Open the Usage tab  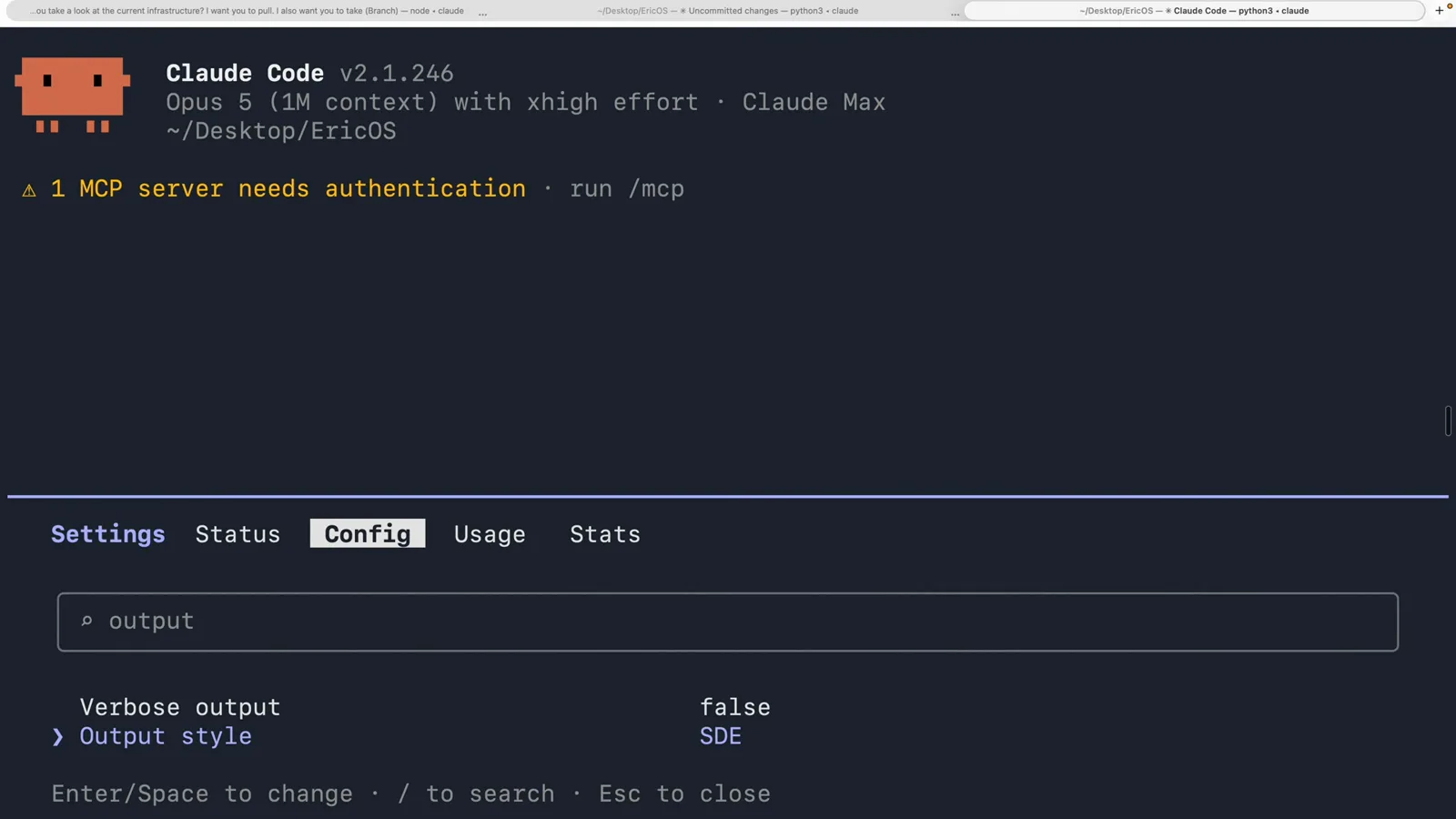coord(490,534)
